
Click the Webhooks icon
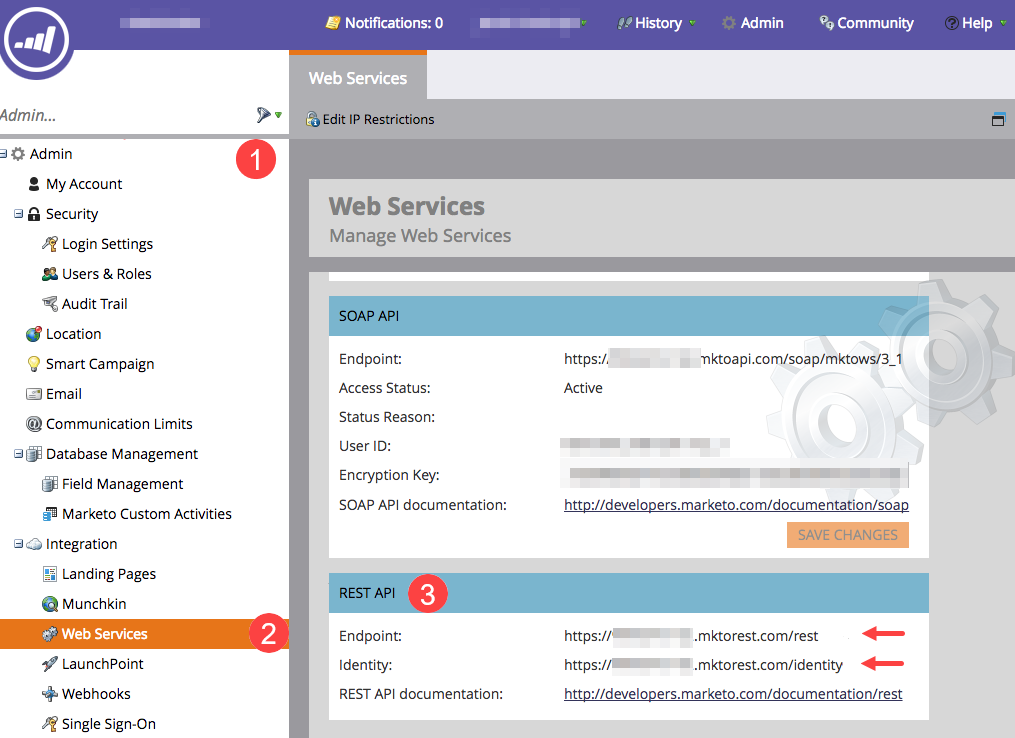point(50,694)
